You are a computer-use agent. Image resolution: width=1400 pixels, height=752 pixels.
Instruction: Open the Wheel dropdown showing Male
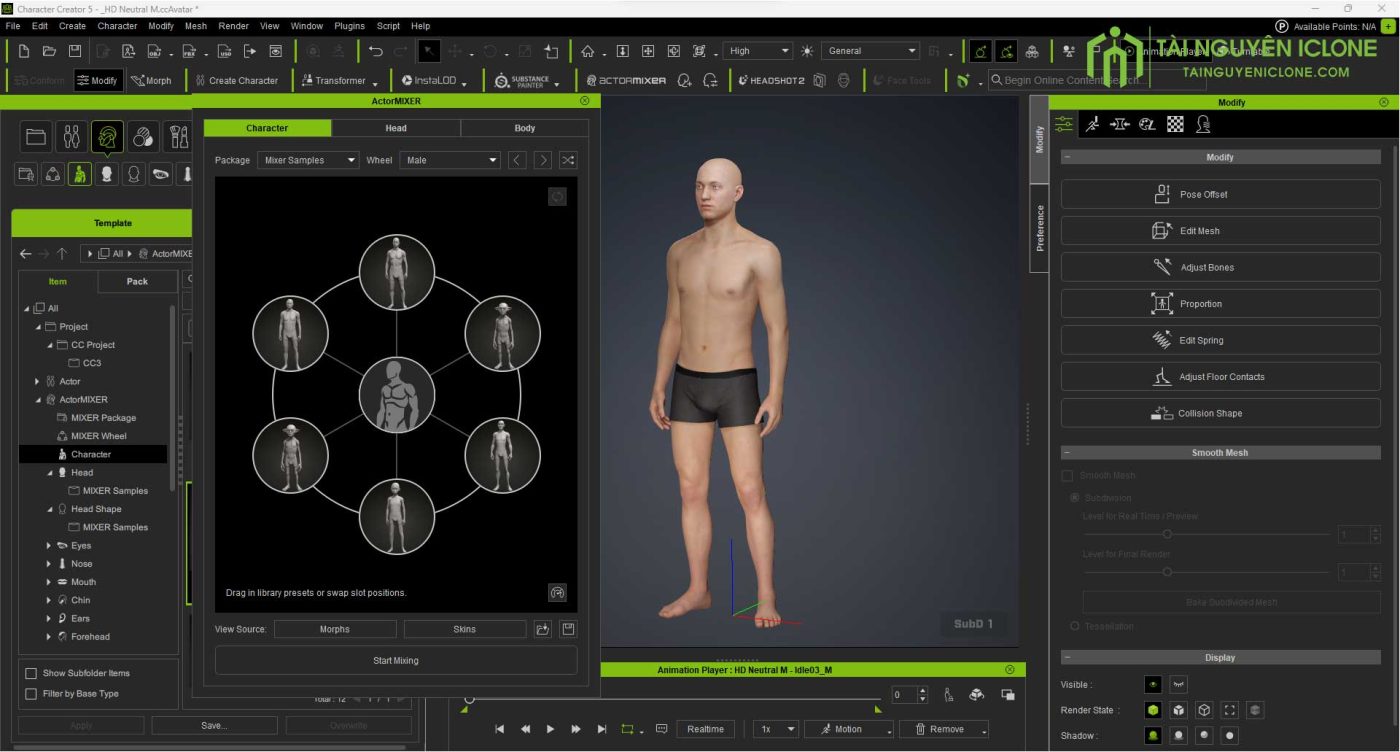(x=450, y=160)
